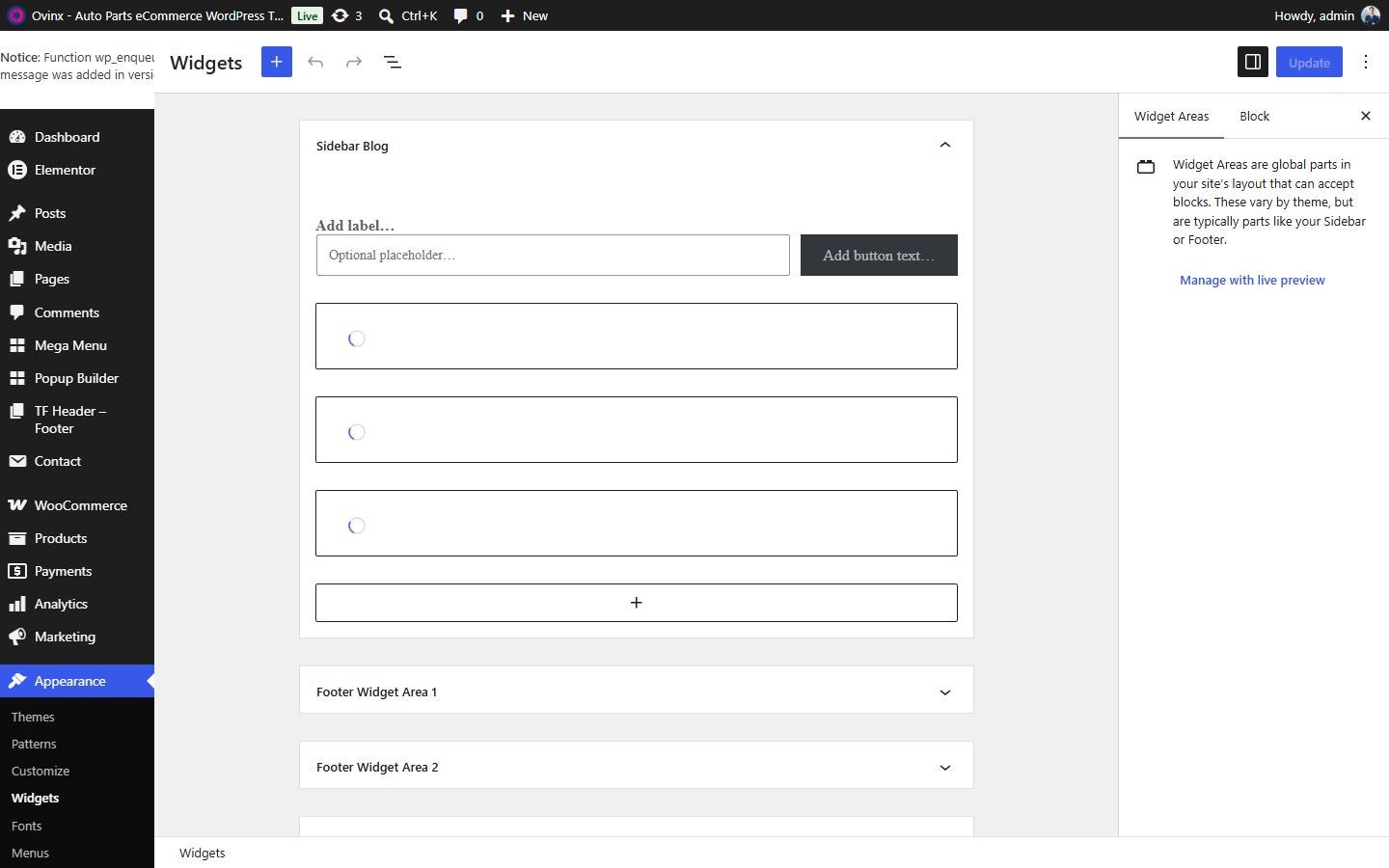This screenshot has height=868, width=1389.
Task: Open Popup Builder in sidebar
Action: pos(77,378)
